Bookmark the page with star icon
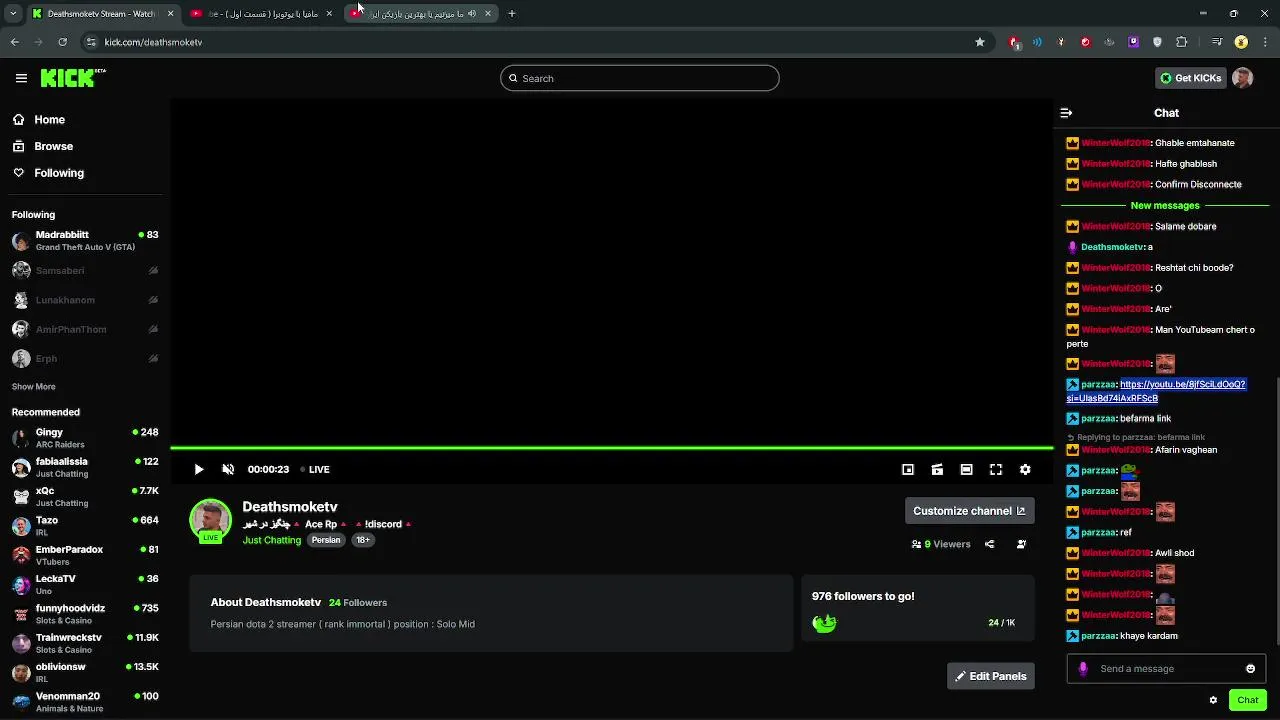 pyautogui.click(x=980, y=42)
